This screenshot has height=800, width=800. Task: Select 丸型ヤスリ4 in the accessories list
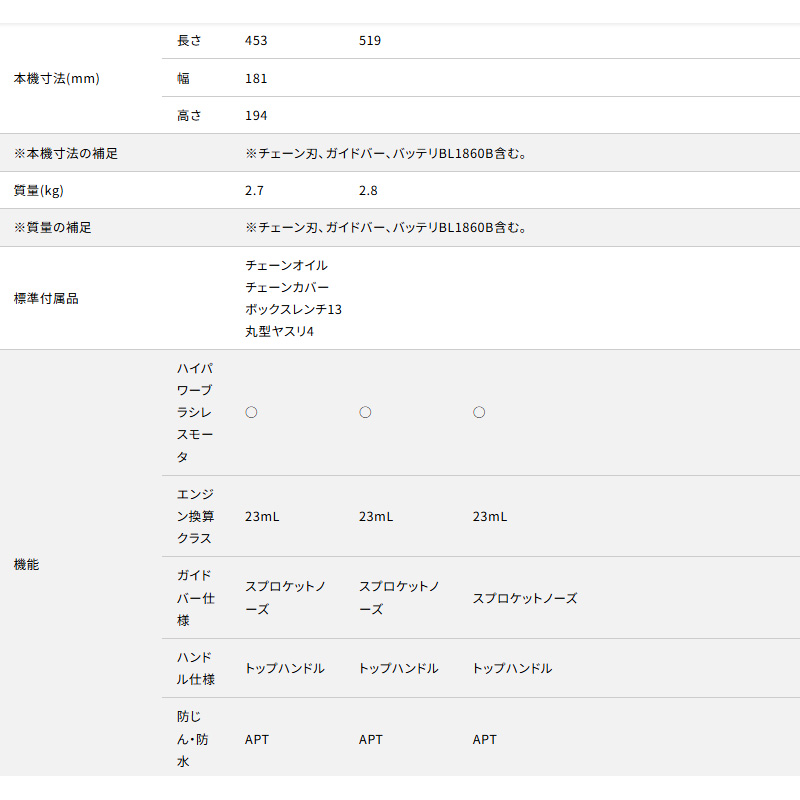279,332
